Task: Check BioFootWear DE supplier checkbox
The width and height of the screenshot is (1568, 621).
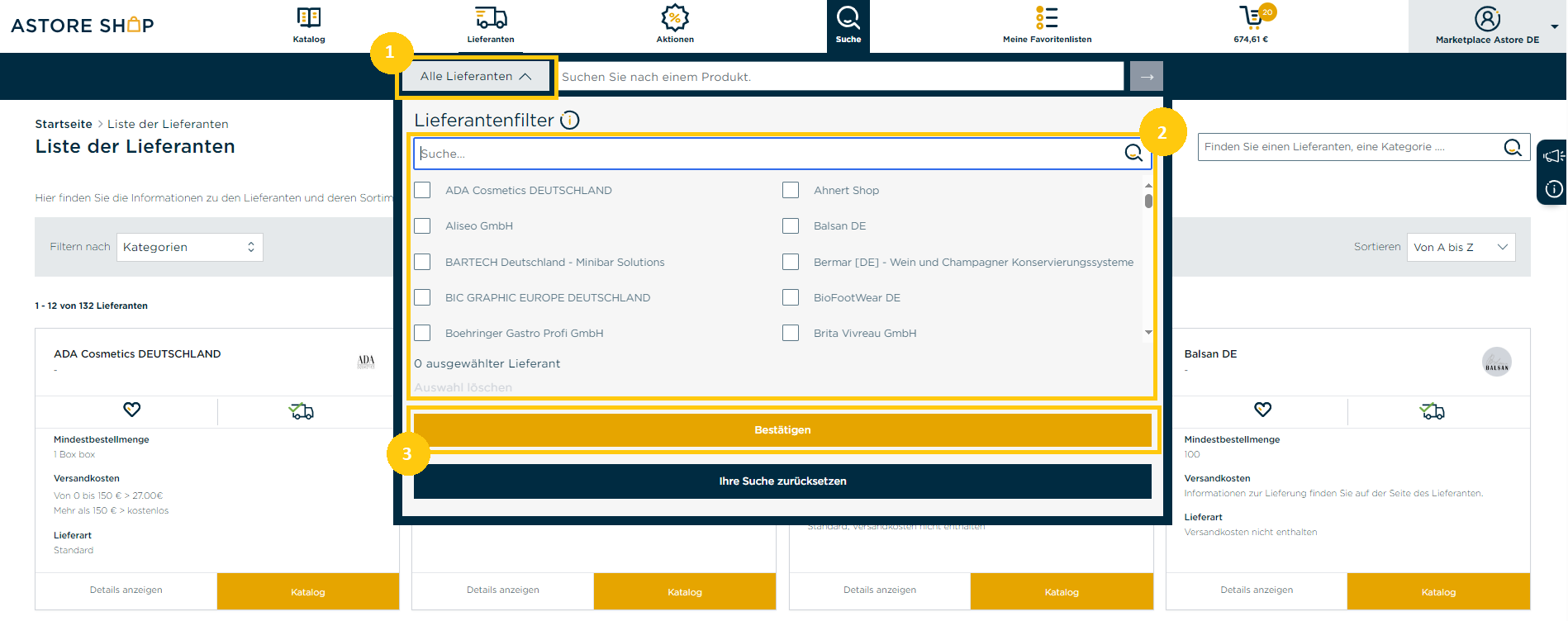Action: [791, 297]
